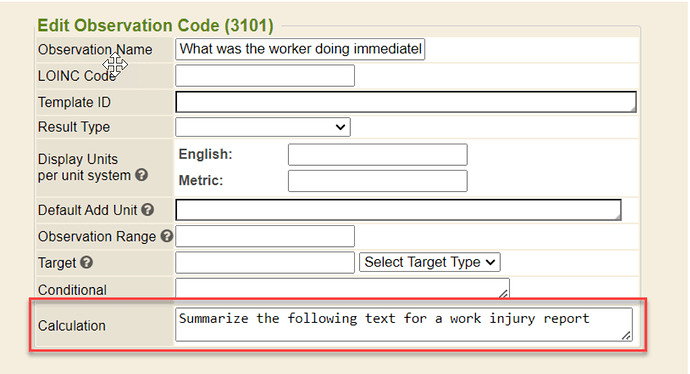Click the Result Type label
Viewport: 690px width, 374px height.
point(74,127)
